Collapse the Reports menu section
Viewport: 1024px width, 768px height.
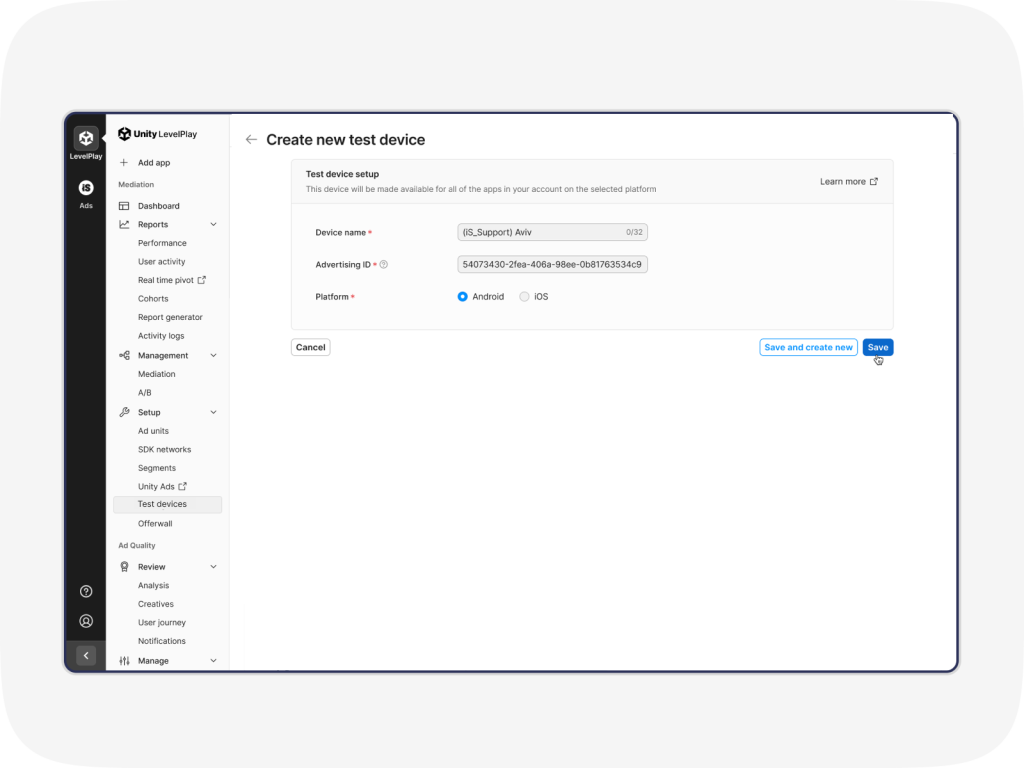tap(213, 224)
